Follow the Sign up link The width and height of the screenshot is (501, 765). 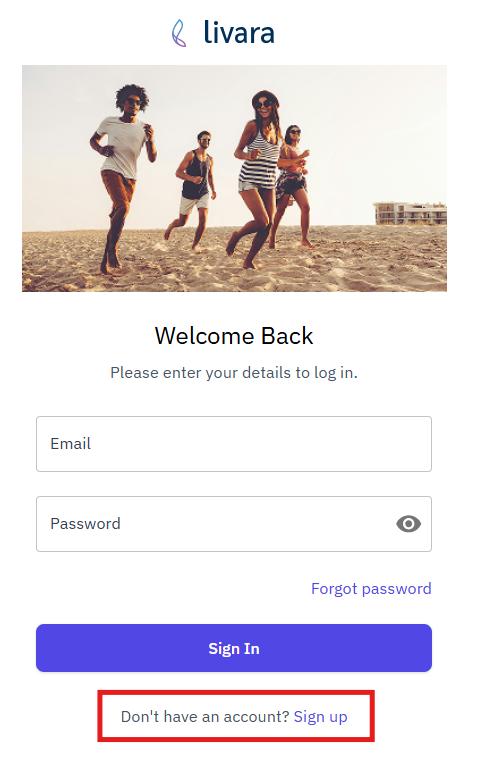click(x=321, y=717)
